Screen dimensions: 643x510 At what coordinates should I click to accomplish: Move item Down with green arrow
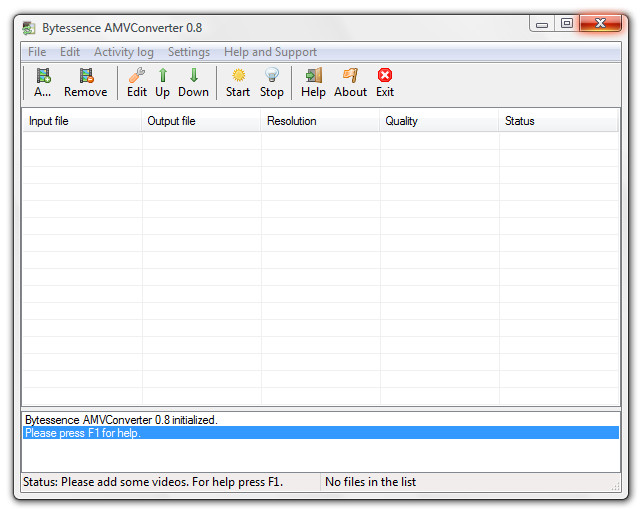194,82
